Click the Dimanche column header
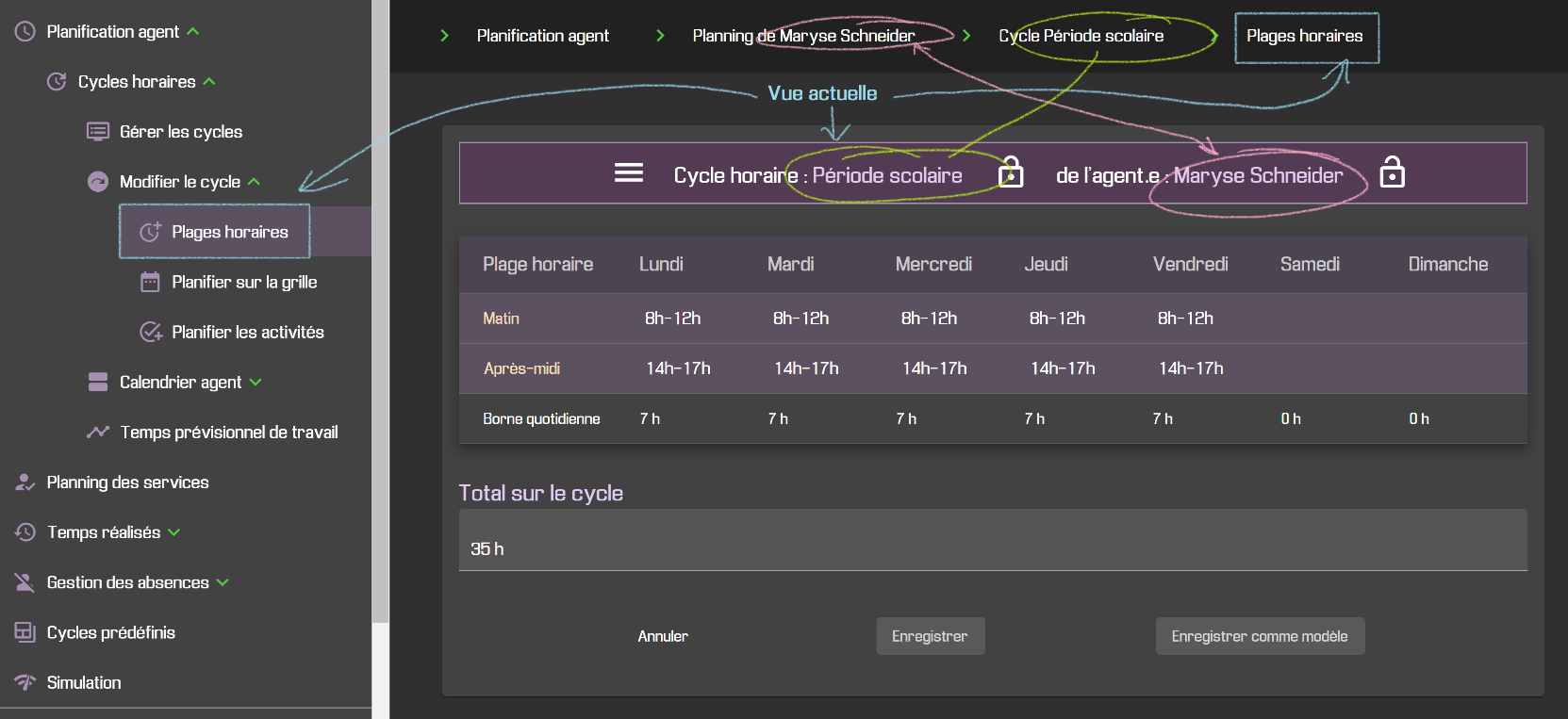 pos(1448,265)
